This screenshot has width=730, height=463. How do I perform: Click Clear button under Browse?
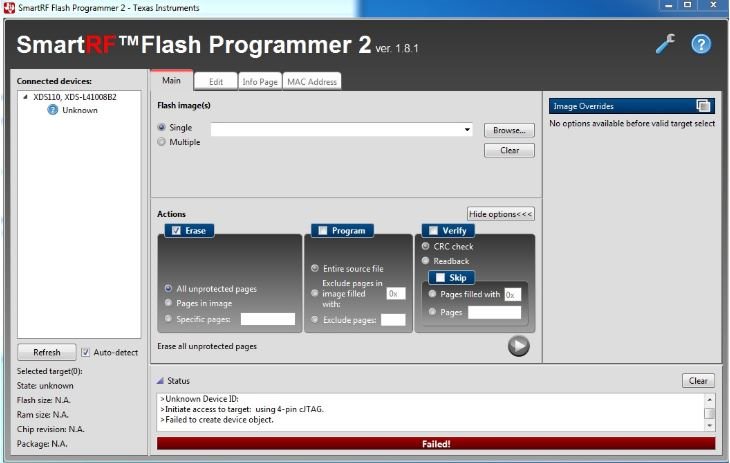pyautogui.click(x=509, y=150)
